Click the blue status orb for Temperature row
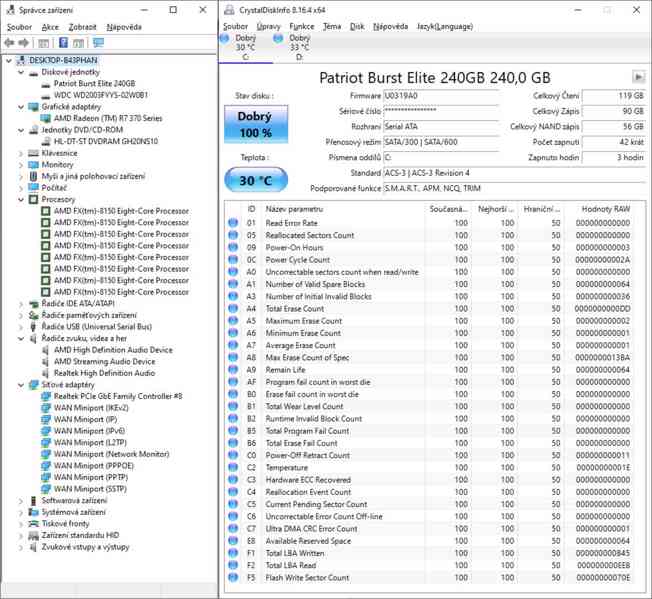The height and width of the screenshot is (599, 652). coord(233,467)
